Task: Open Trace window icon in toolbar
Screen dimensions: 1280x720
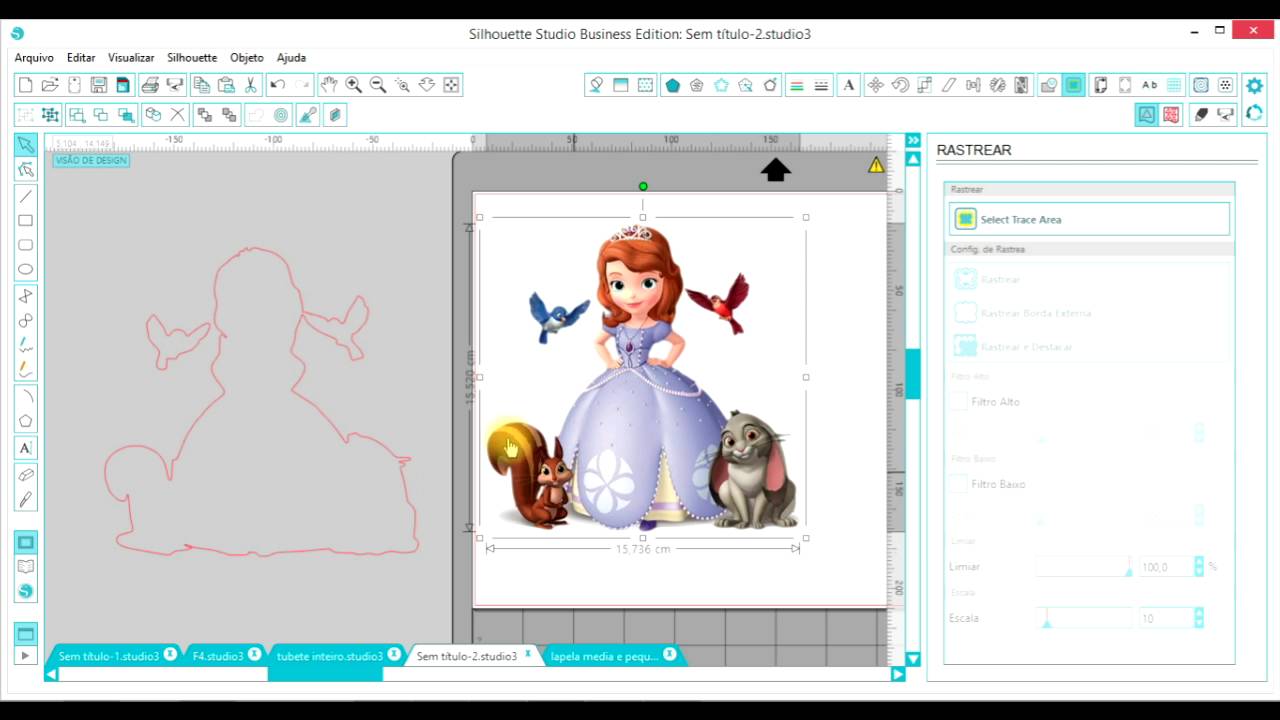Action: click(1073, 85)
